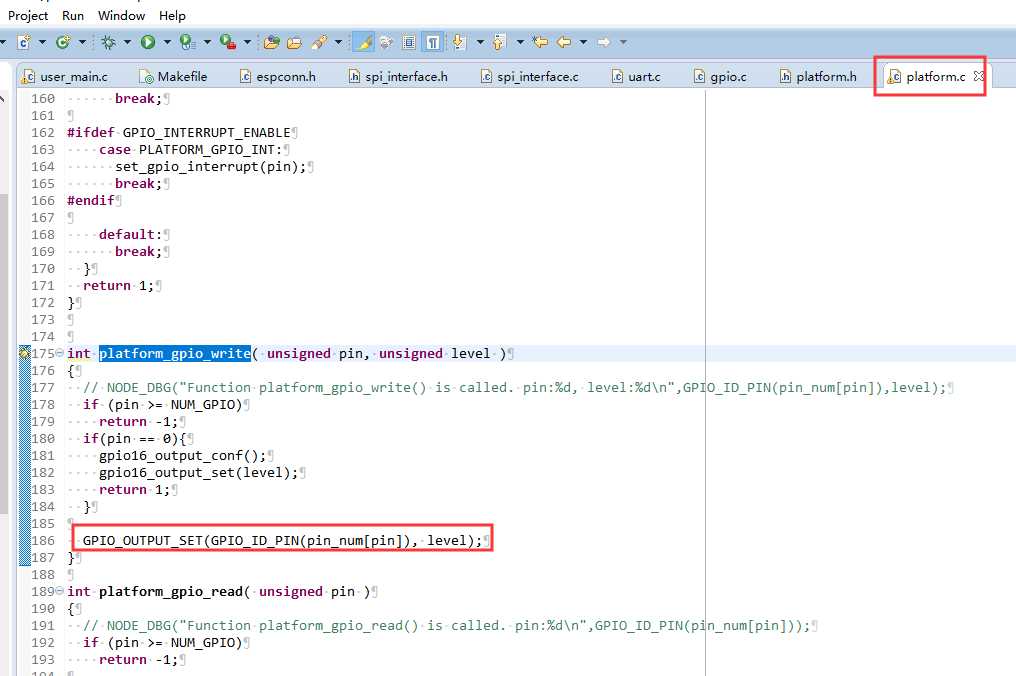Screen dimensions: 1016x676
Task: Open the Project menu
Action: (28, 16)
